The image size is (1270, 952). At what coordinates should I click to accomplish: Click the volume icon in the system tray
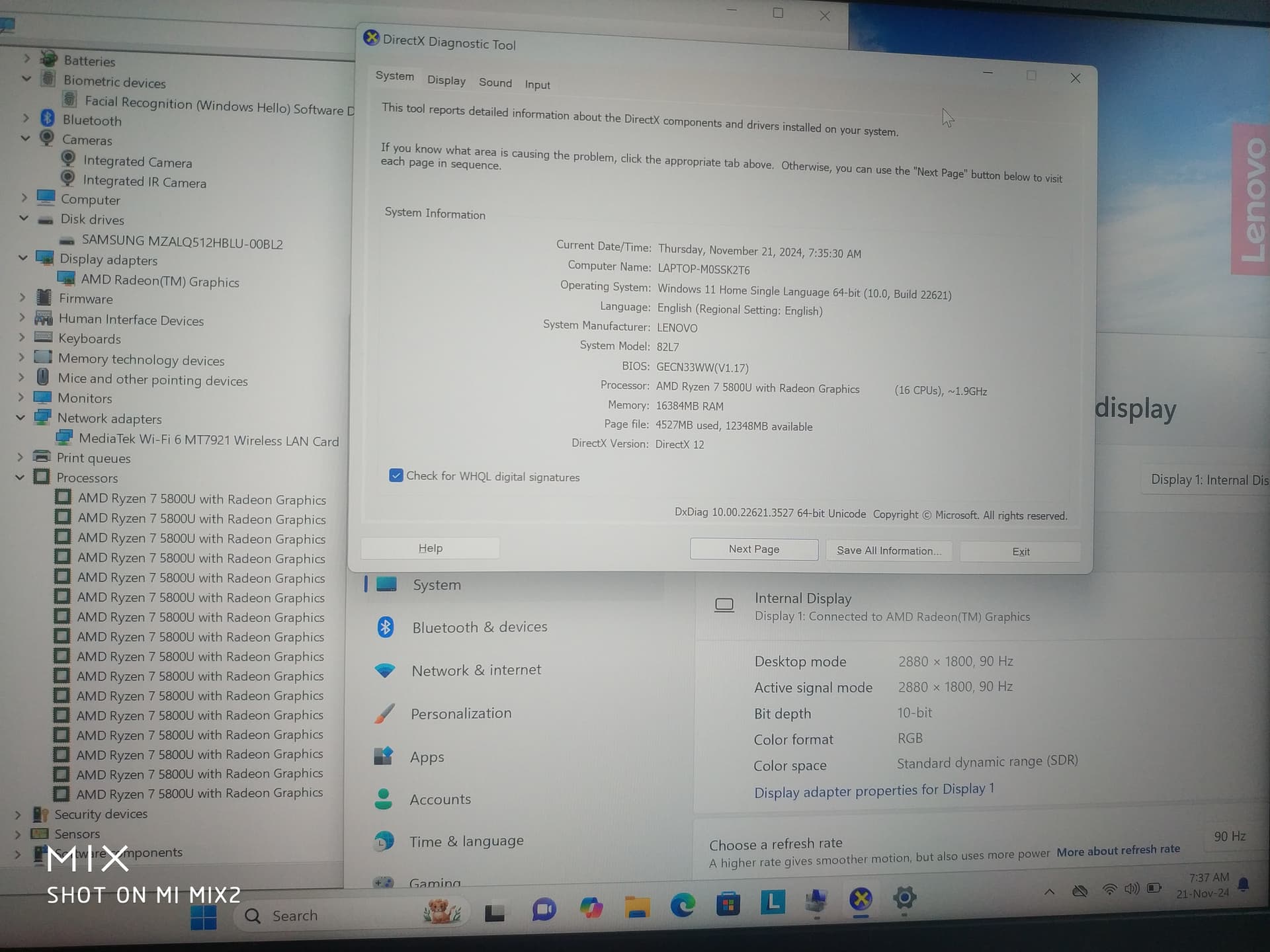(x=1132, y=889)
